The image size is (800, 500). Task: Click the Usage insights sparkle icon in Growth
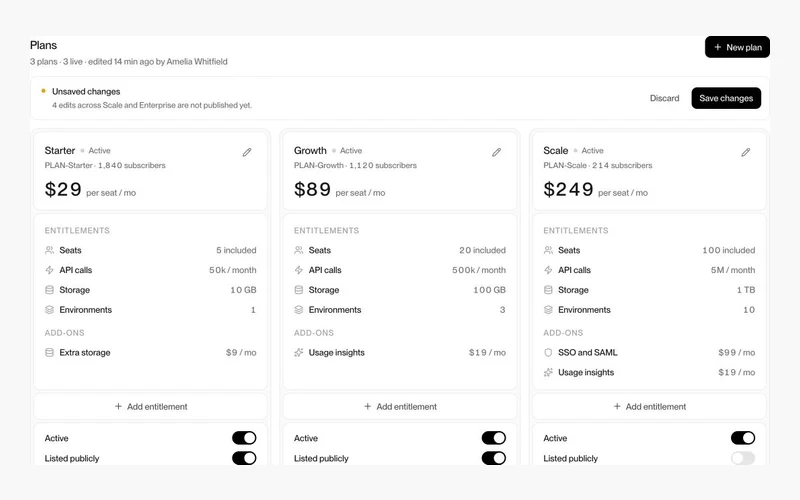[299, 353]
